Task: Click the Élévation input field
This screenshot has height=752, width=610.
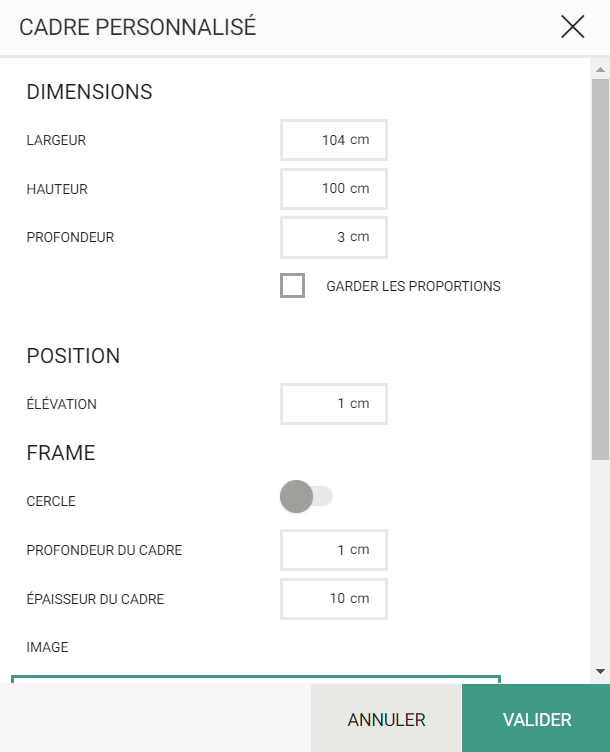Action: pos(334,404)
